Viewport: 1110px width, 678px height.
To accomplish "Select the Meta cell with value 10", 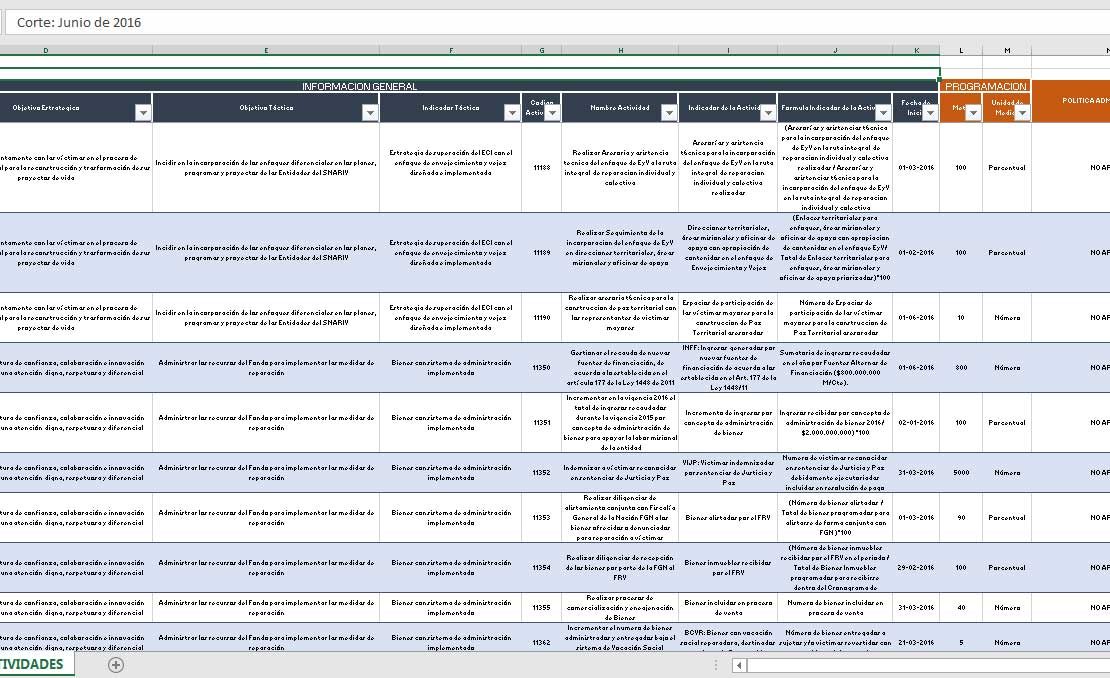I will (x=961, y=318).
